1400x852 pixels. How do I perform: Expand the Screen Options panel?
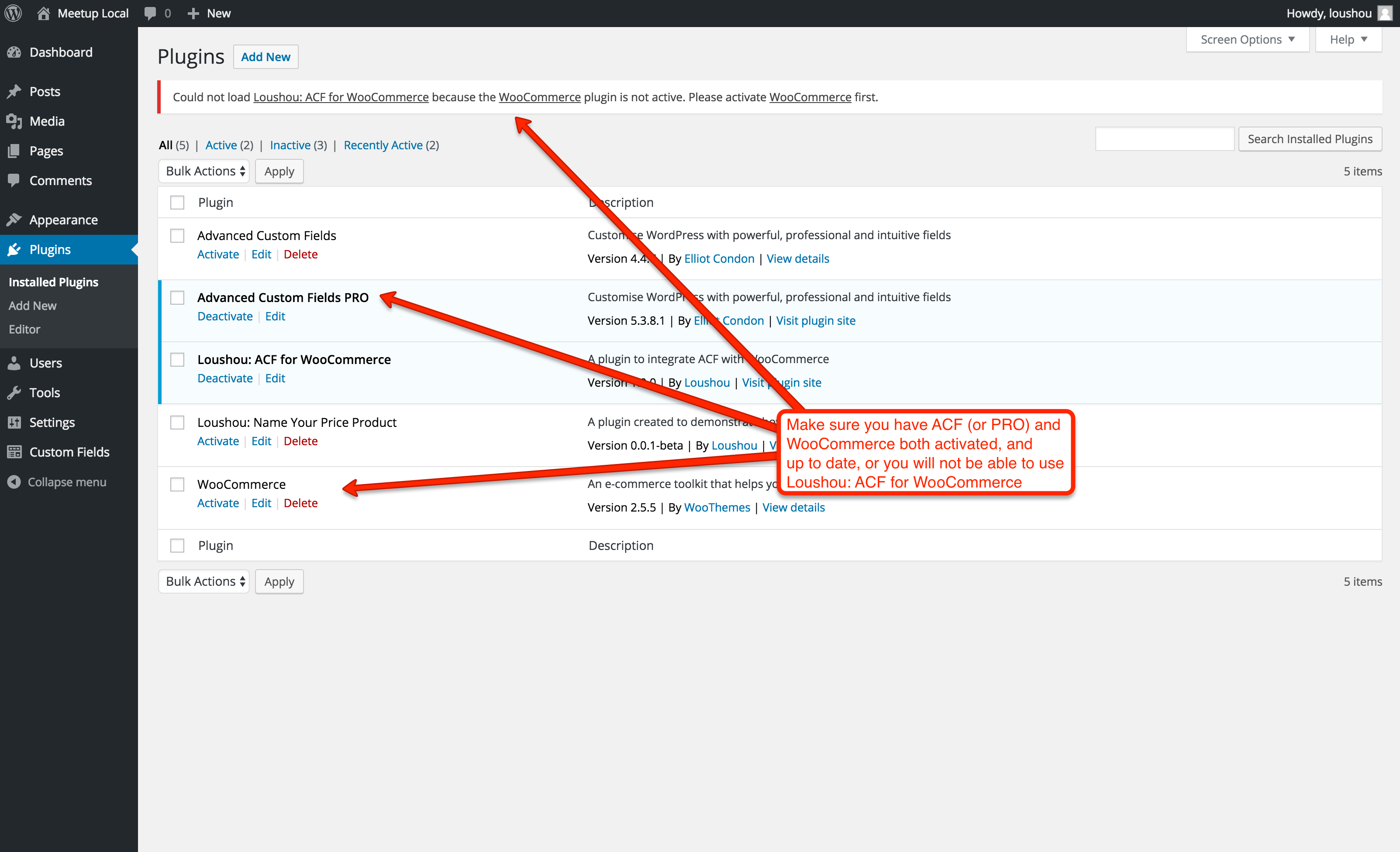pyautogui.click(x=1247, y=40)
